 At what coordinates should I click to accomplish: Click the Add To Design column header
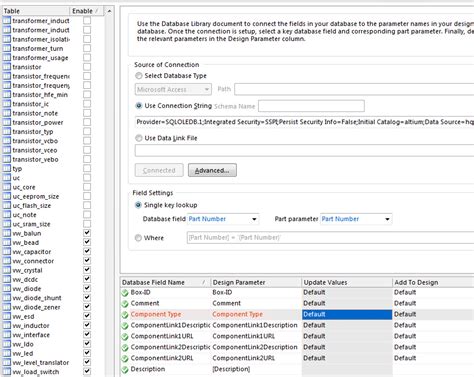(433, 282)
